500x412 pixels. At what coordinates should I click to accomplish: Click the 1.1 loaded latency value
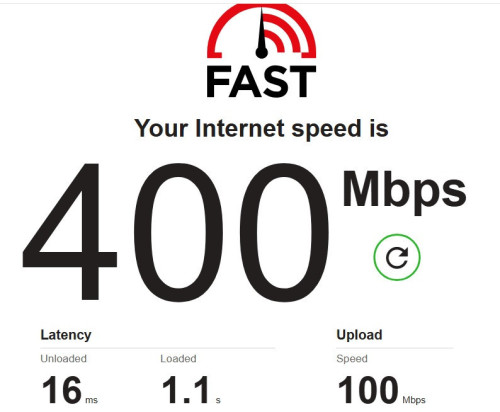(x=186, y=390)
